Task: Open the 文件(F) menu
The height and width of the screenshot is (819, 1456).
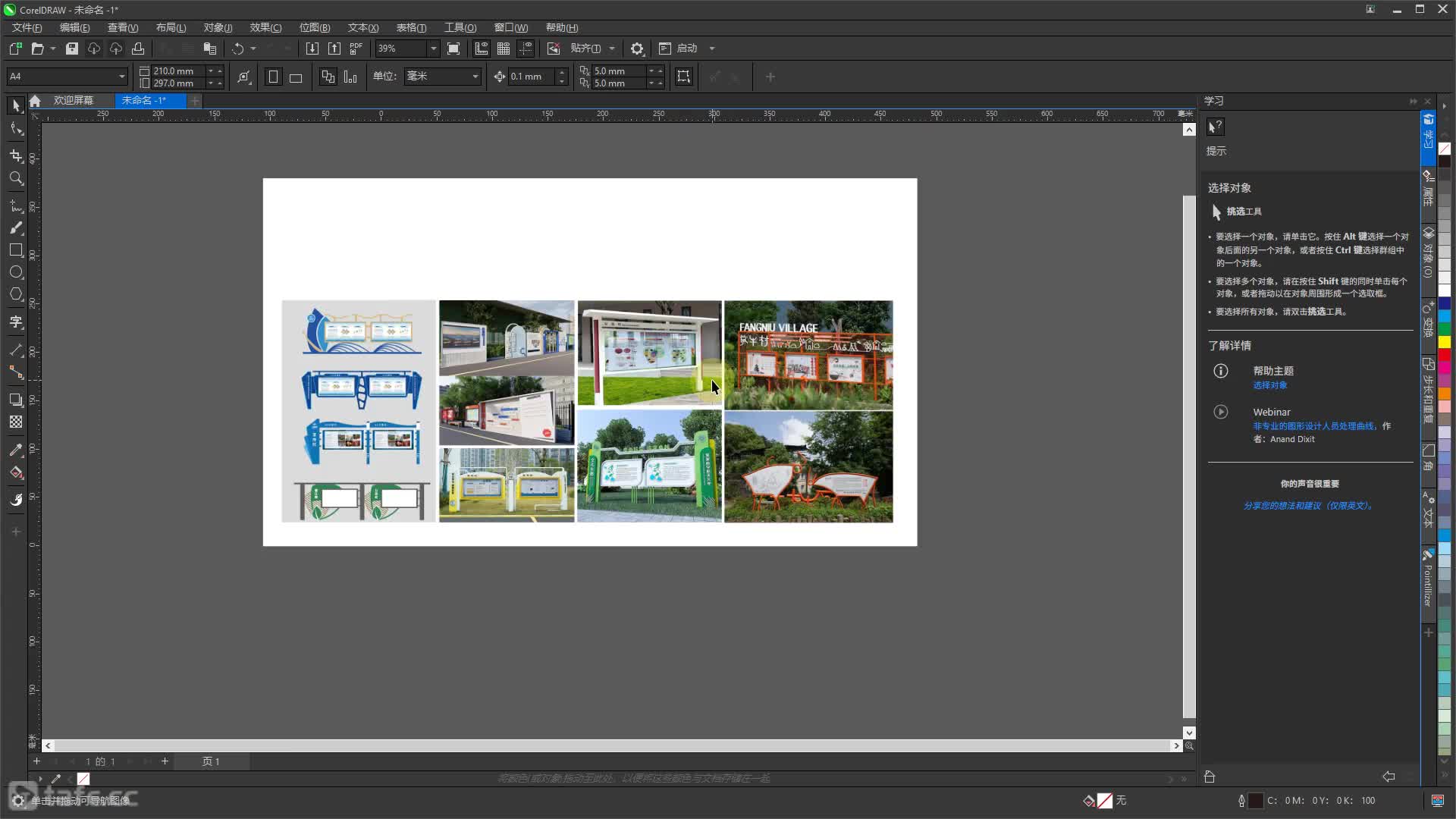Action: click(27, 27)
